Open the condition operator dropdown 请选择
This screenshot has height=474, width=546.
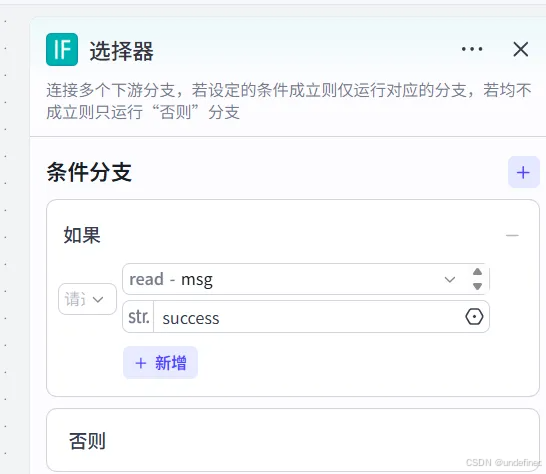[87, 299]
